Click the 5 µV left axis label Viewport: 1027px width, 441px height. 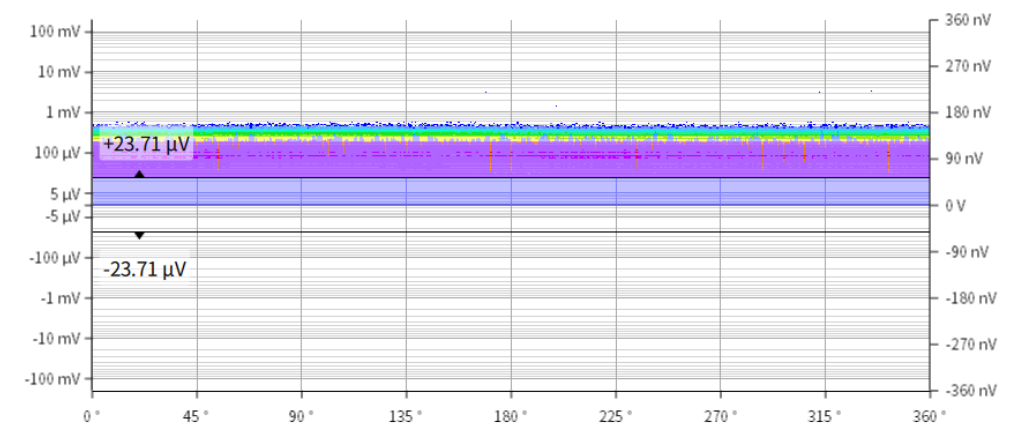tap(65, 194)
